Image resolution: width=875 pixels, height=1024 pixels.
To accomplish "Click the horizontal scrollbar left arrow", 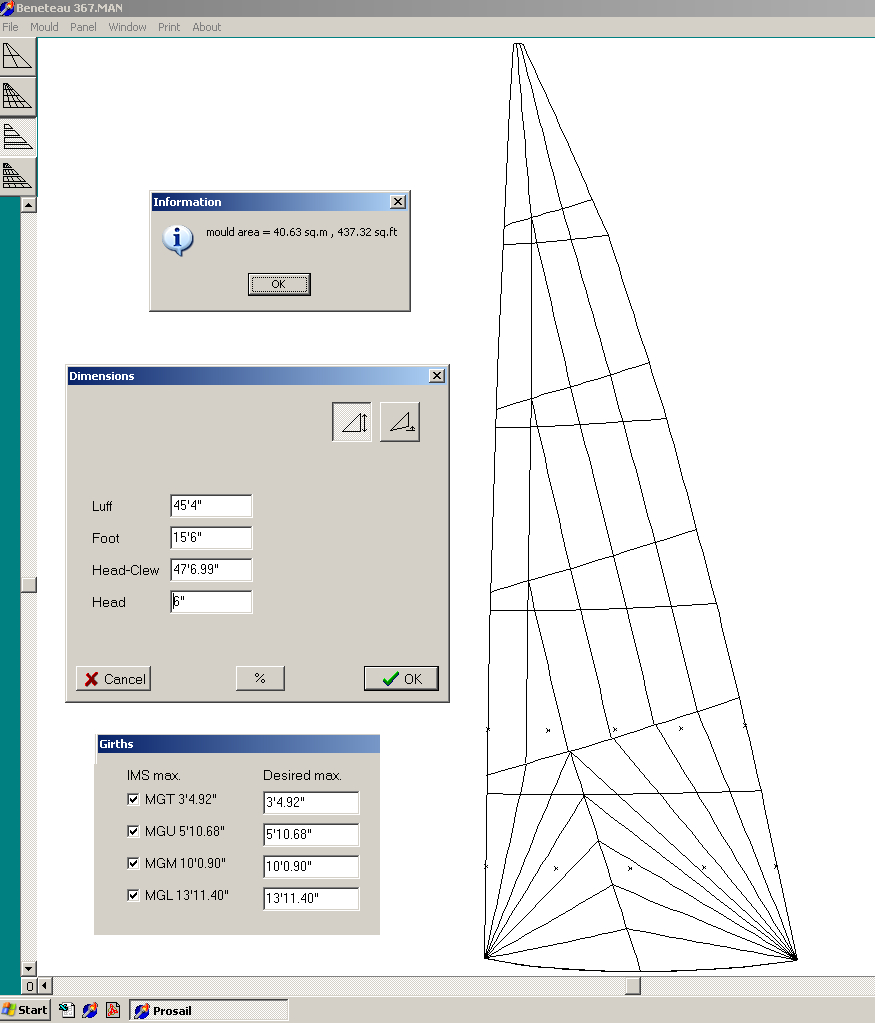I will pos(45,985).
